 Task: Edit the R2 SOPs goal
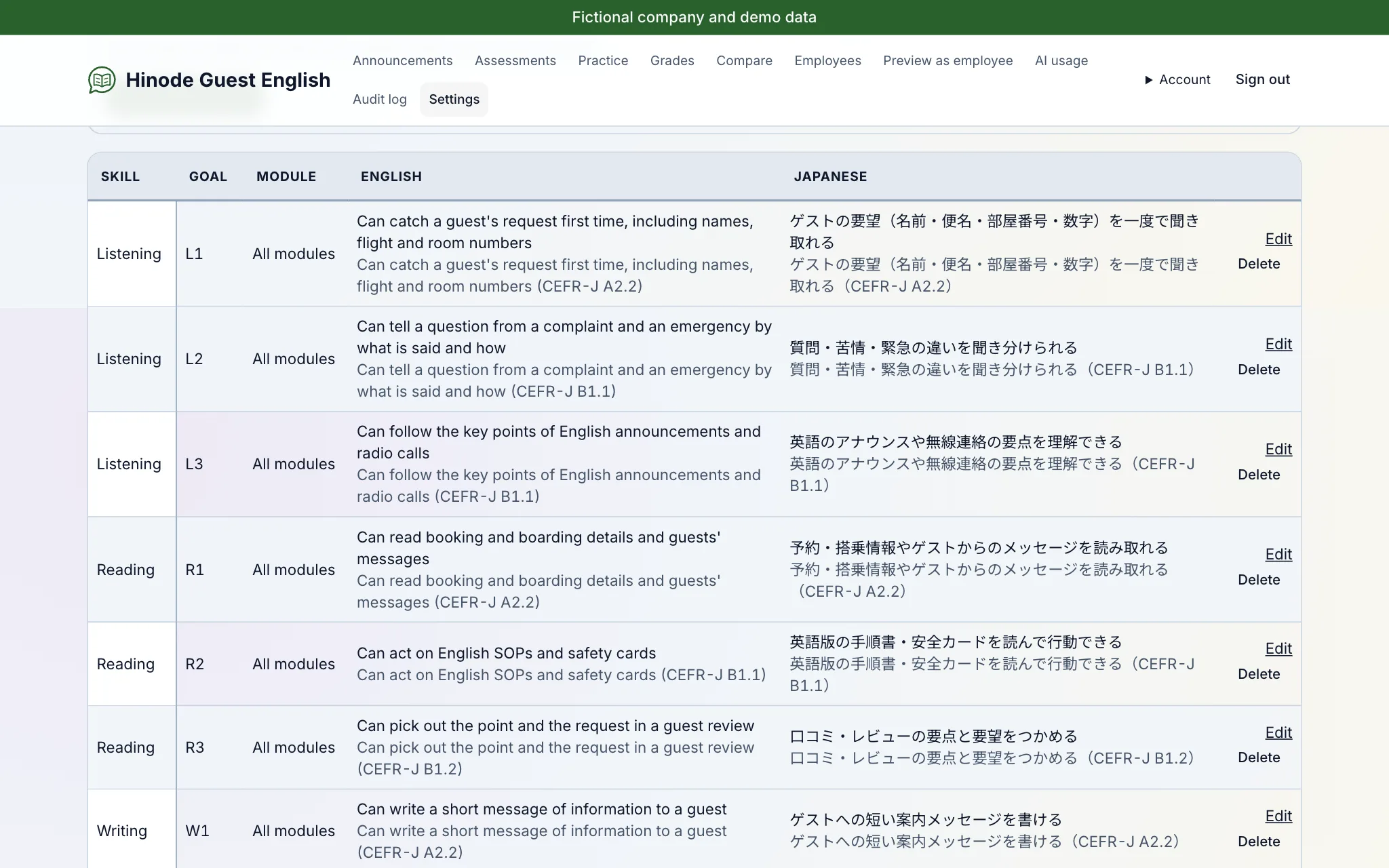(1278, 648)
